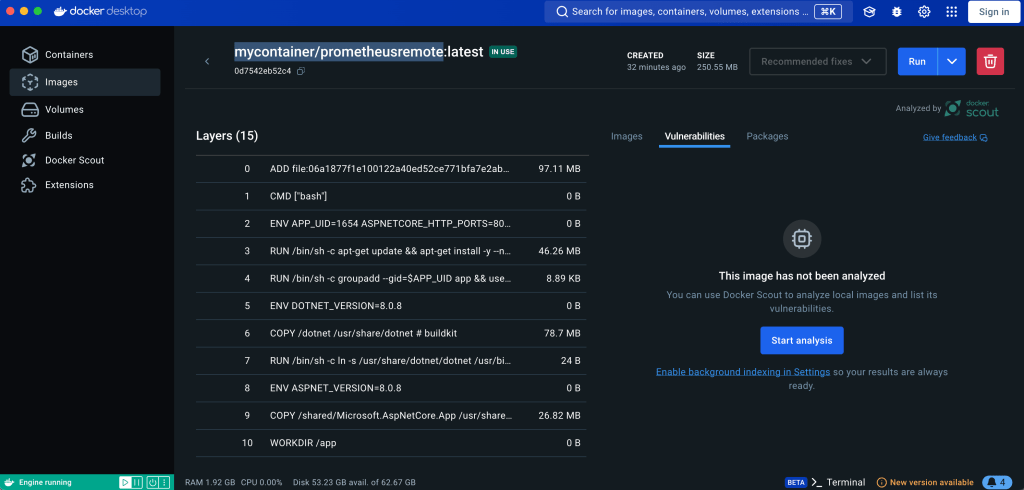1024x490 pixels.
Task: Select layer 7 ln -s dotnet row
Action: 391,361
